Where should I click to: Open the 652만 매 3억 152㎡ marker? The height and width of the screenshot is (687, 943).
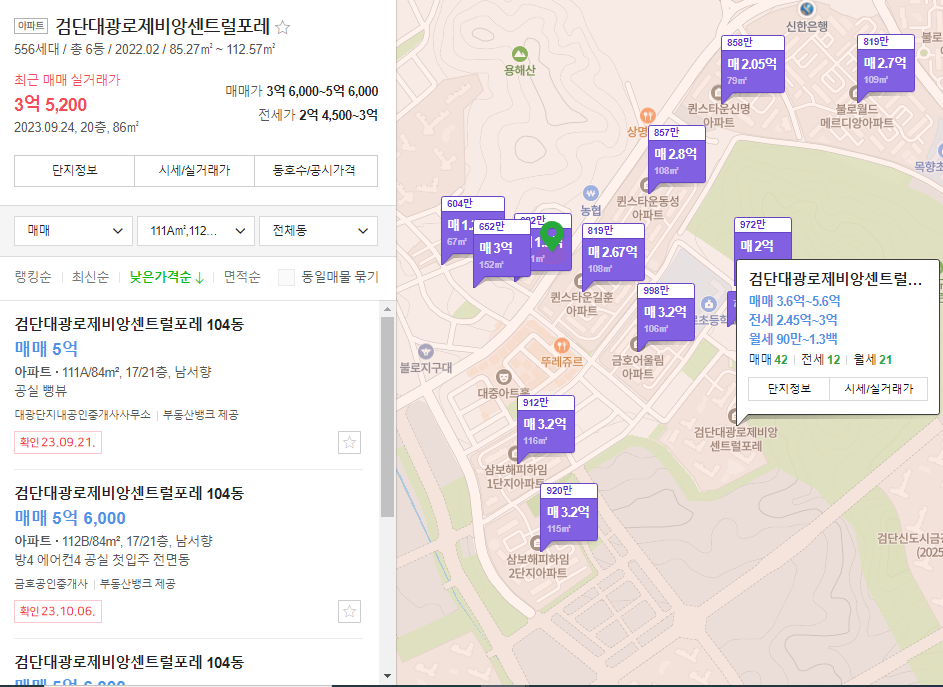tap(501, 248)
